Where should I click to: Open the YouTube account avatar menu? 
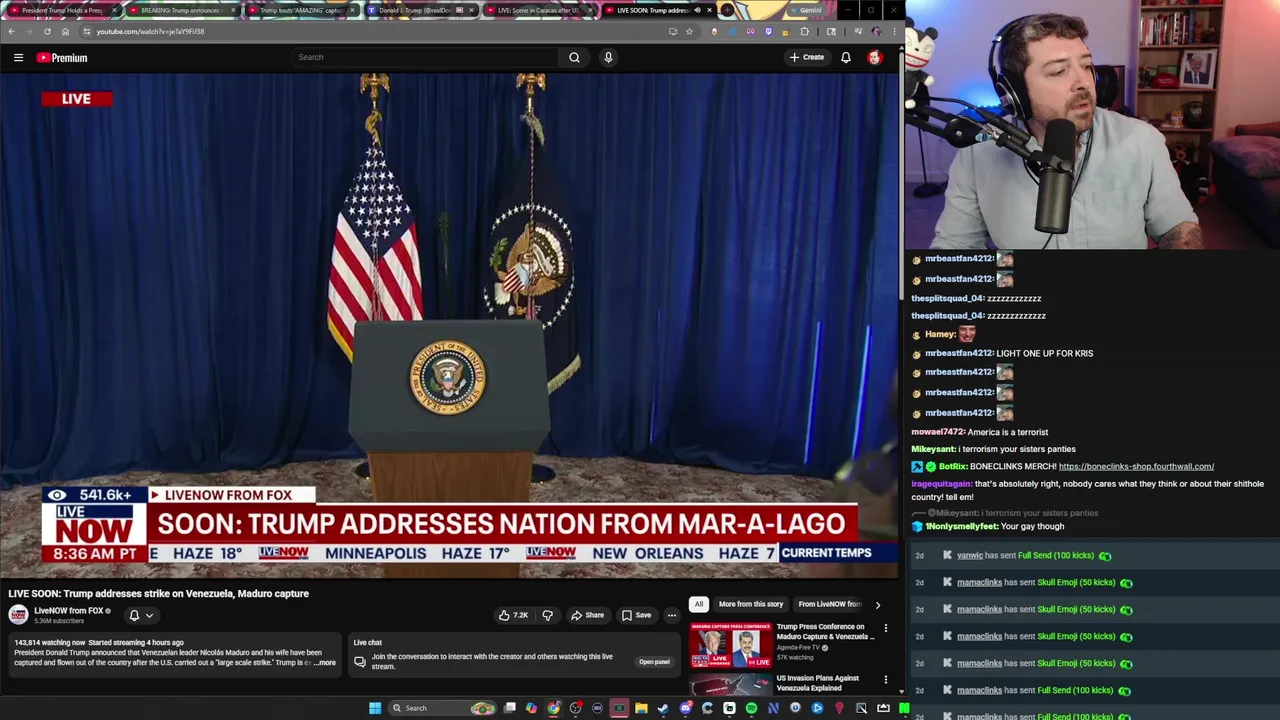click(874, 57)
